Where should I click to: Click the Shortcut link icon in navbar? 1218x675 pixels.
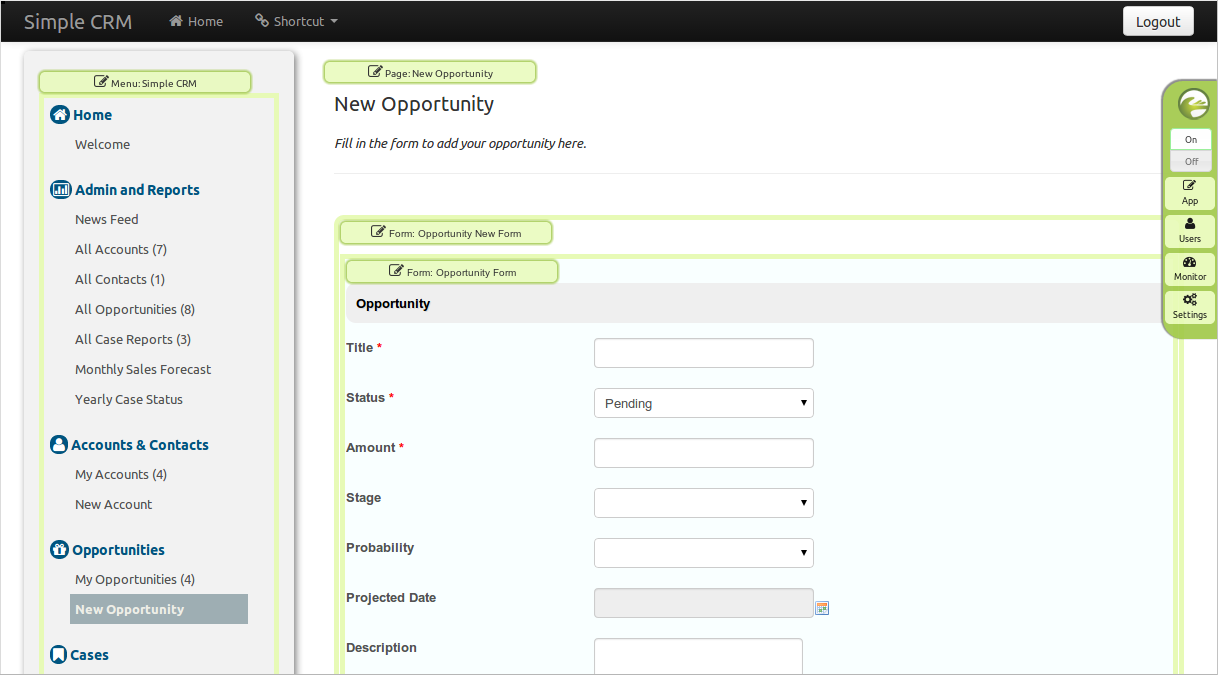(262, 21)
